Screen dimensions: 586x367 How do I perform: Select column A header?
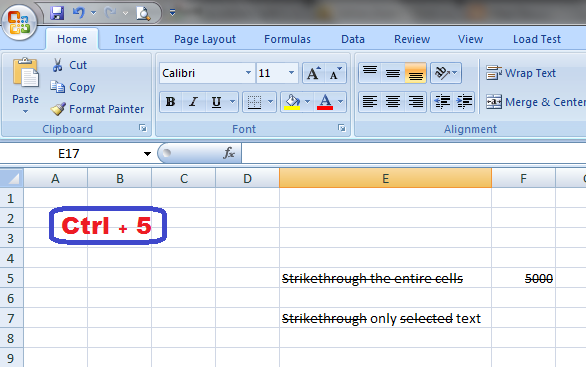(55, 178)
